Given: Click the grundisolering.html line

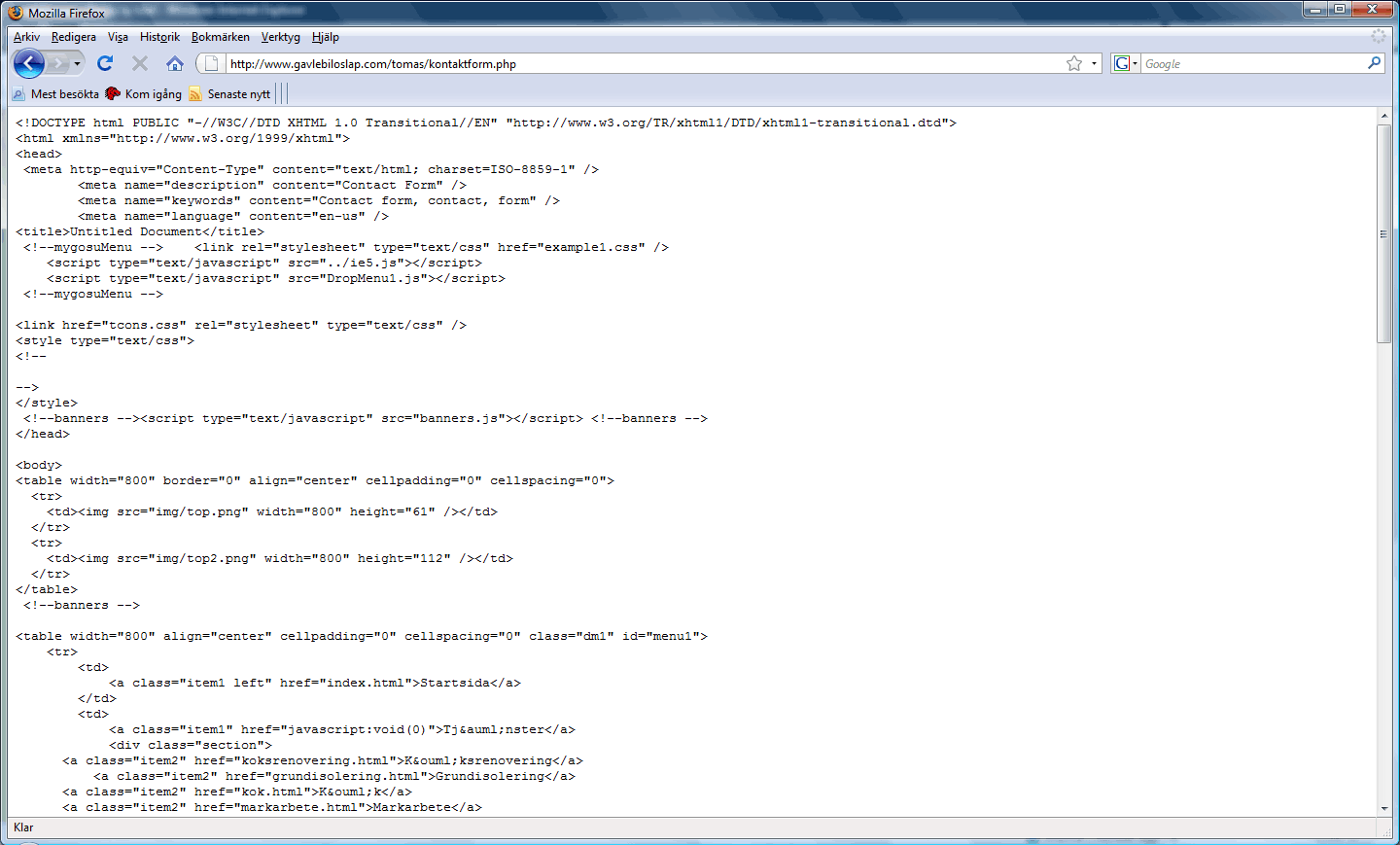Looking at the screenshot, I should tap(334, 776).
